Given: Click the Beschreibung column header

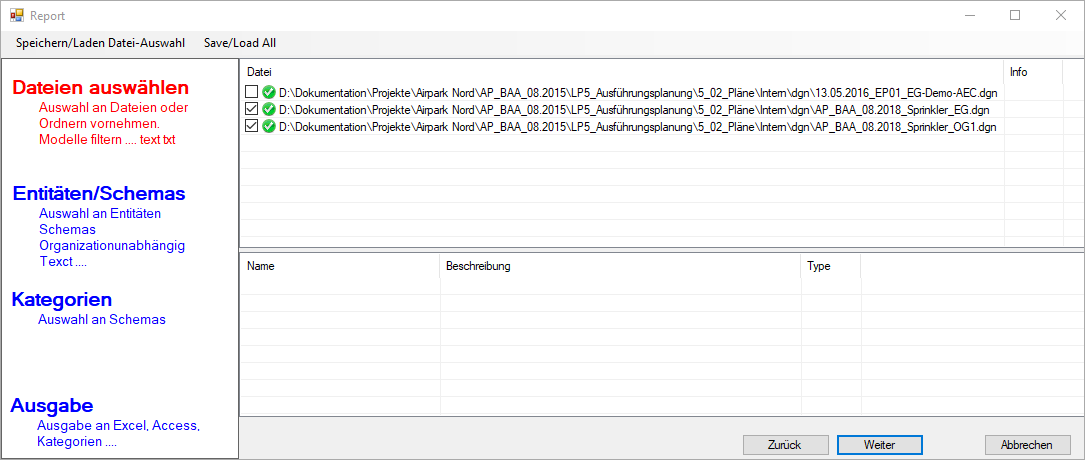Looking at the screenshot, I should pyautogui.click(x=621, y=266).
